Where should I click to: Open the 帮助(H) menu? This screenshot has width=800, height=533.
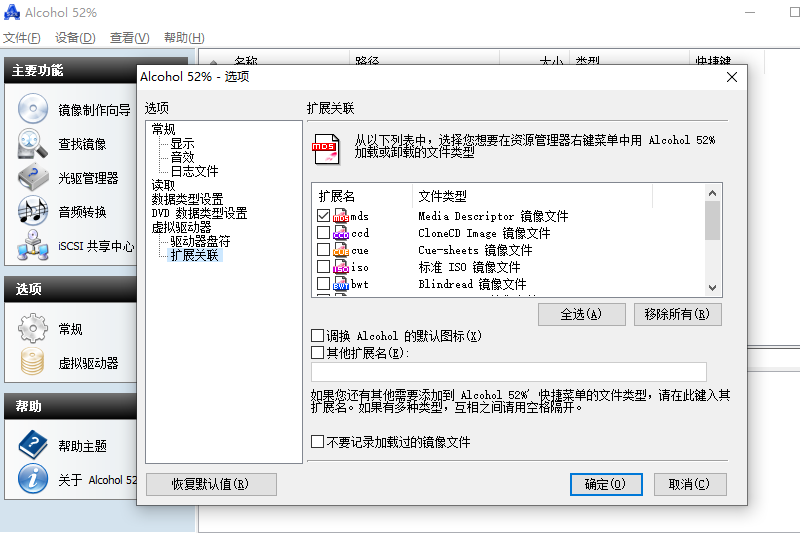[x=184, y=38]
